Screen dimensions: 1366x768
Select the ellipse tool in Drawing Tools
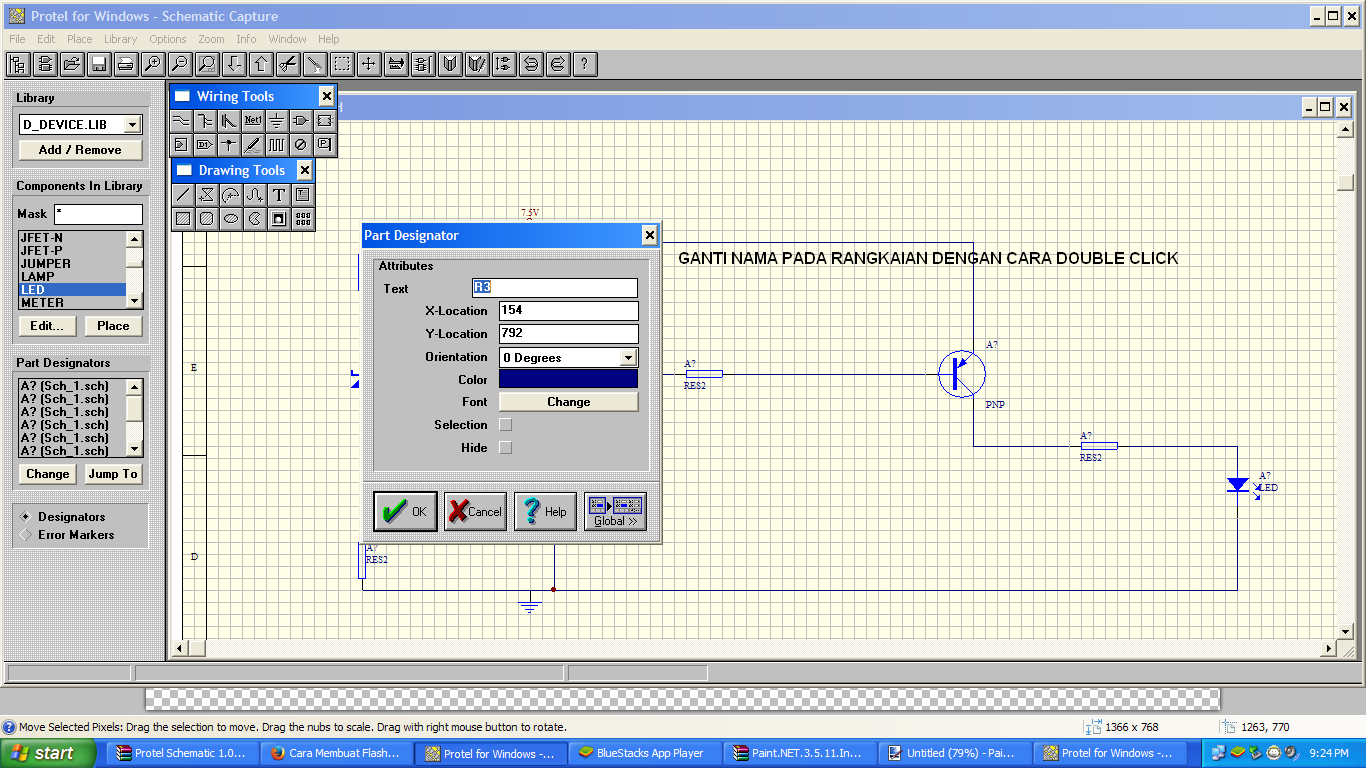point(230,218)
